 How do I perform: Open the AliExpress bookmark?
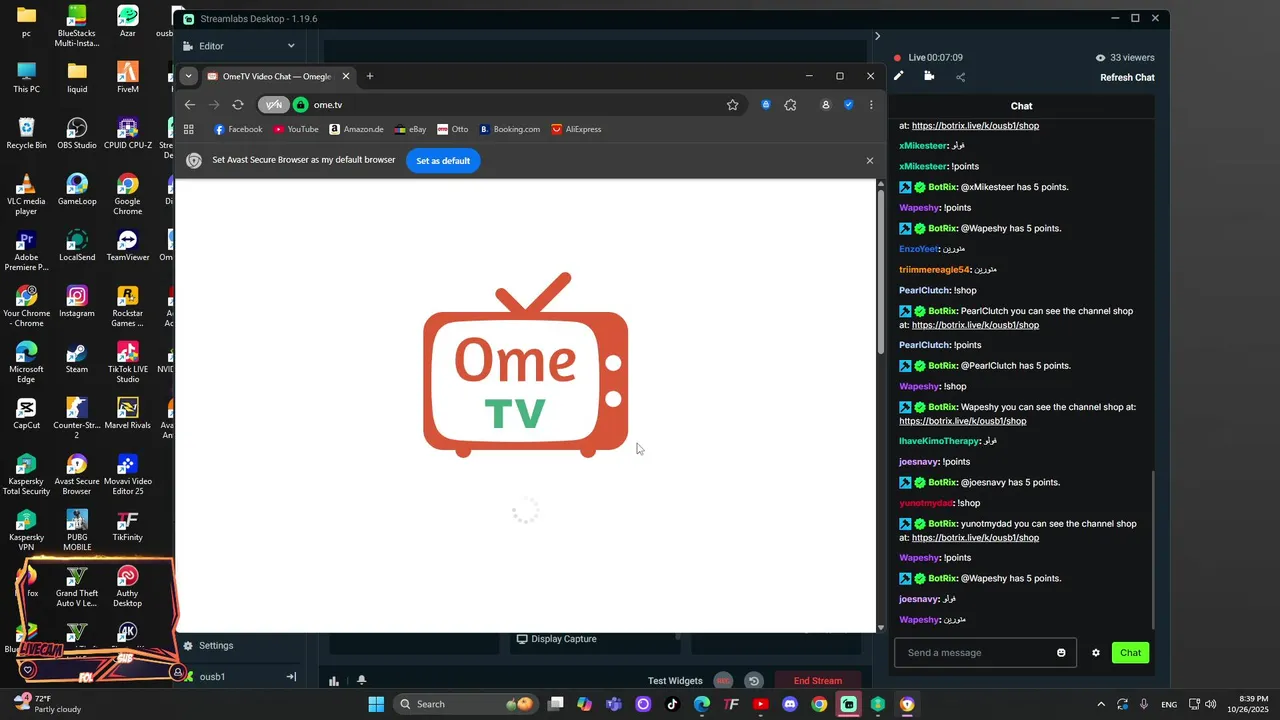tap(576, 129)
